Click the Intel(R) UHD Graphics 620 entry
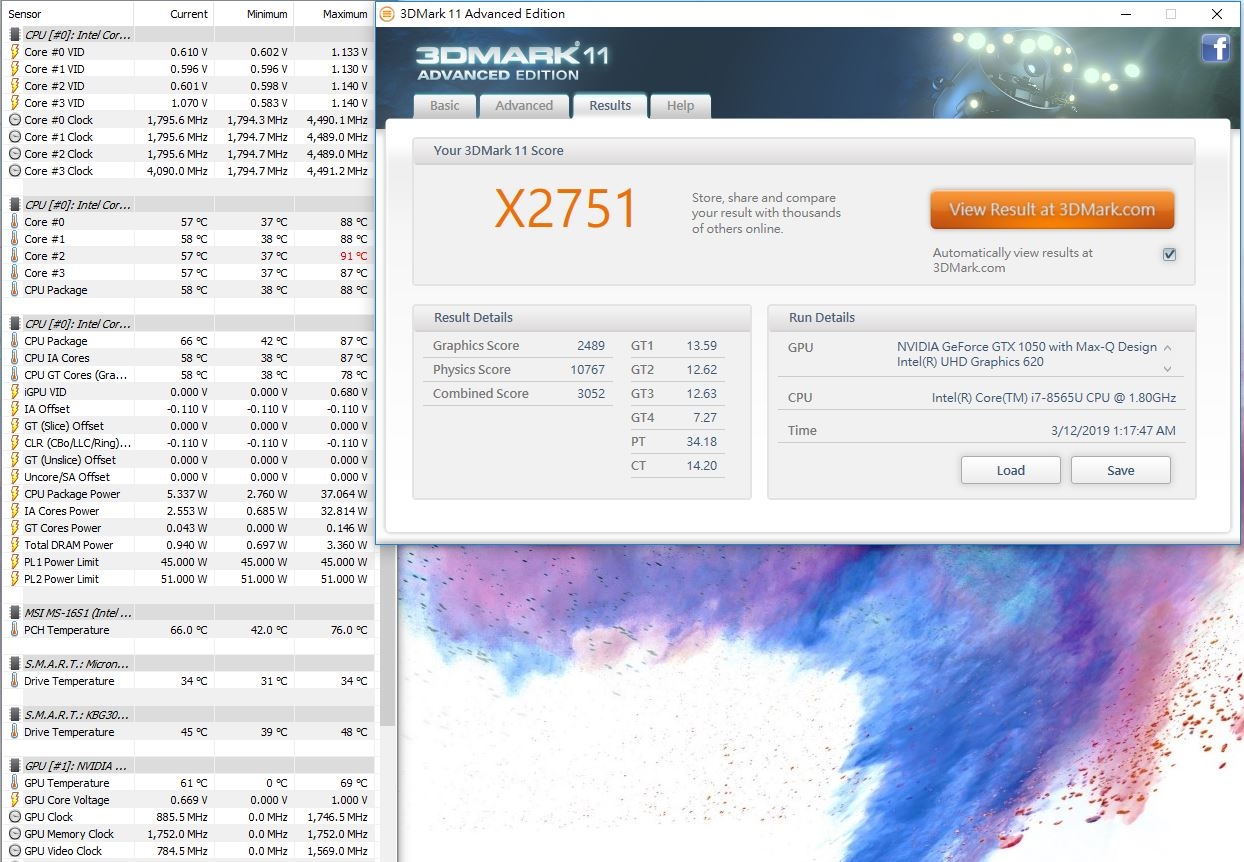The height and width of the screenshot is (862, 1244). point(970,362)
